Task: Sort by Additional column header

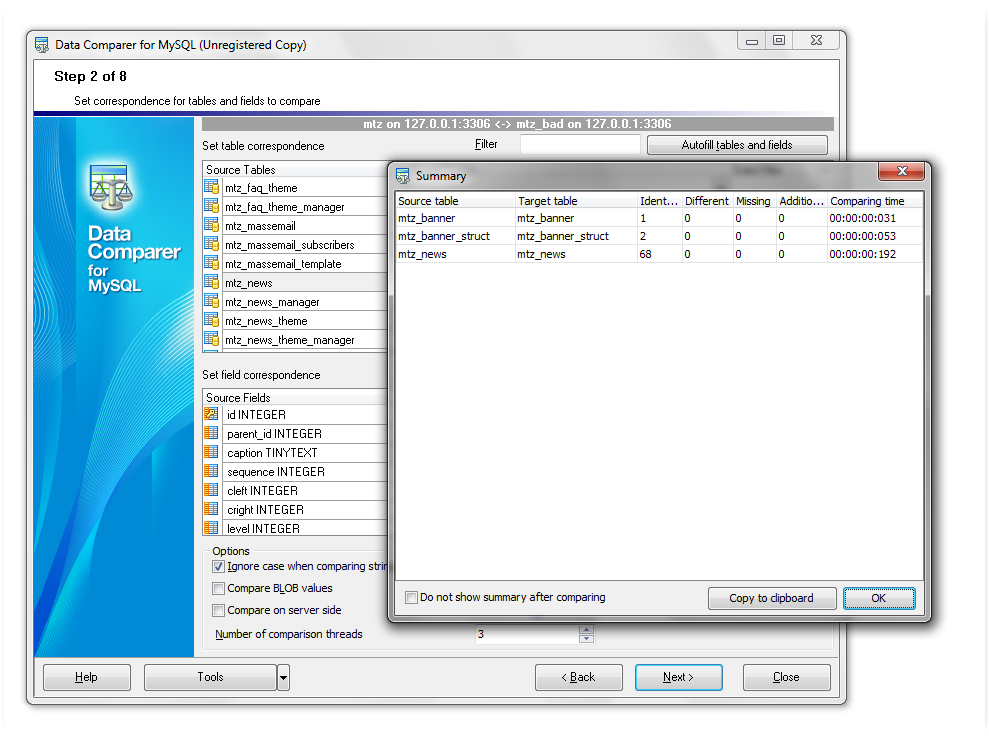Action: click(x=801, y=201)
